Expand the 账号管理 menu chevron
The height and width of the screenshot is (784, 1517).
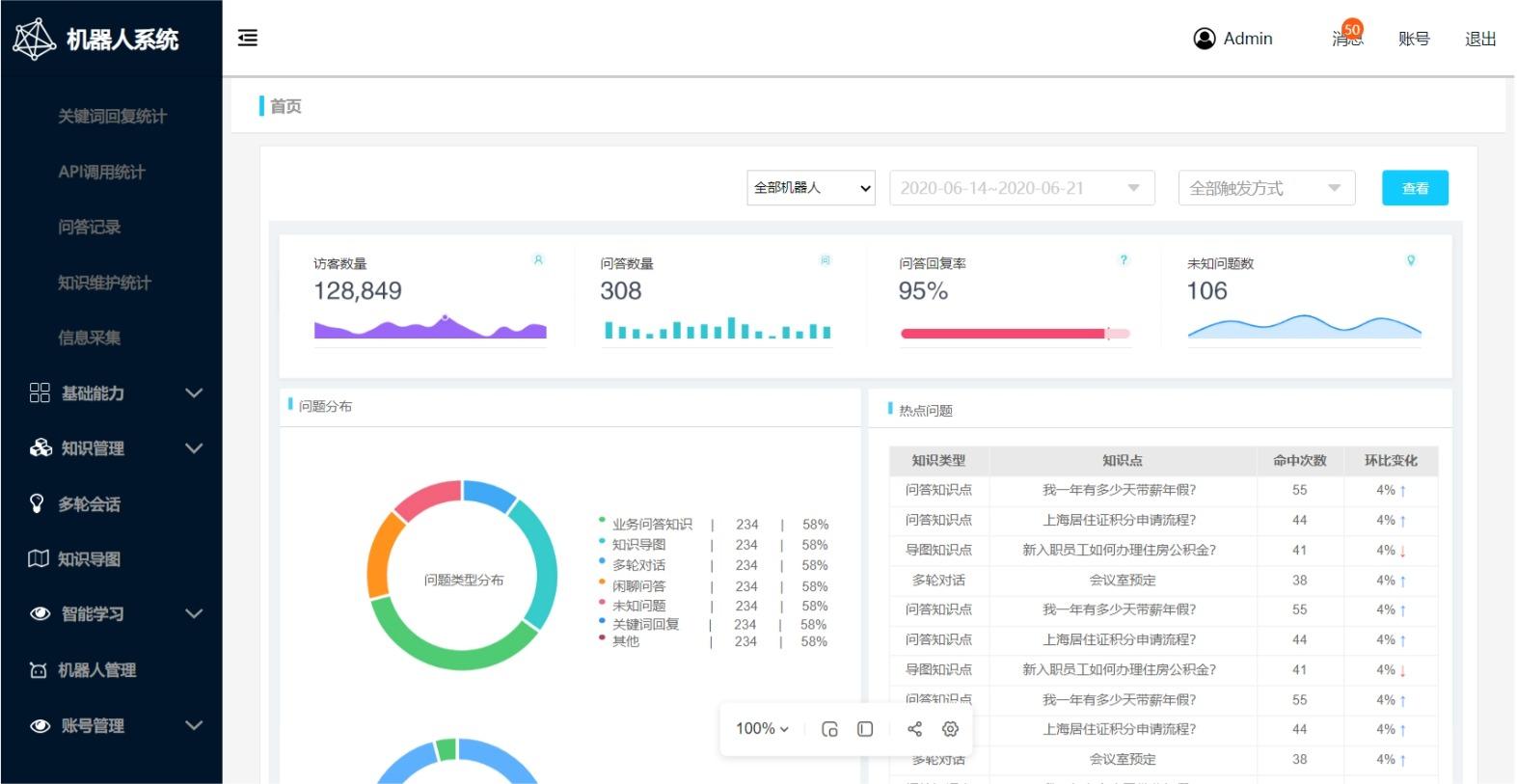coord(194,726)
